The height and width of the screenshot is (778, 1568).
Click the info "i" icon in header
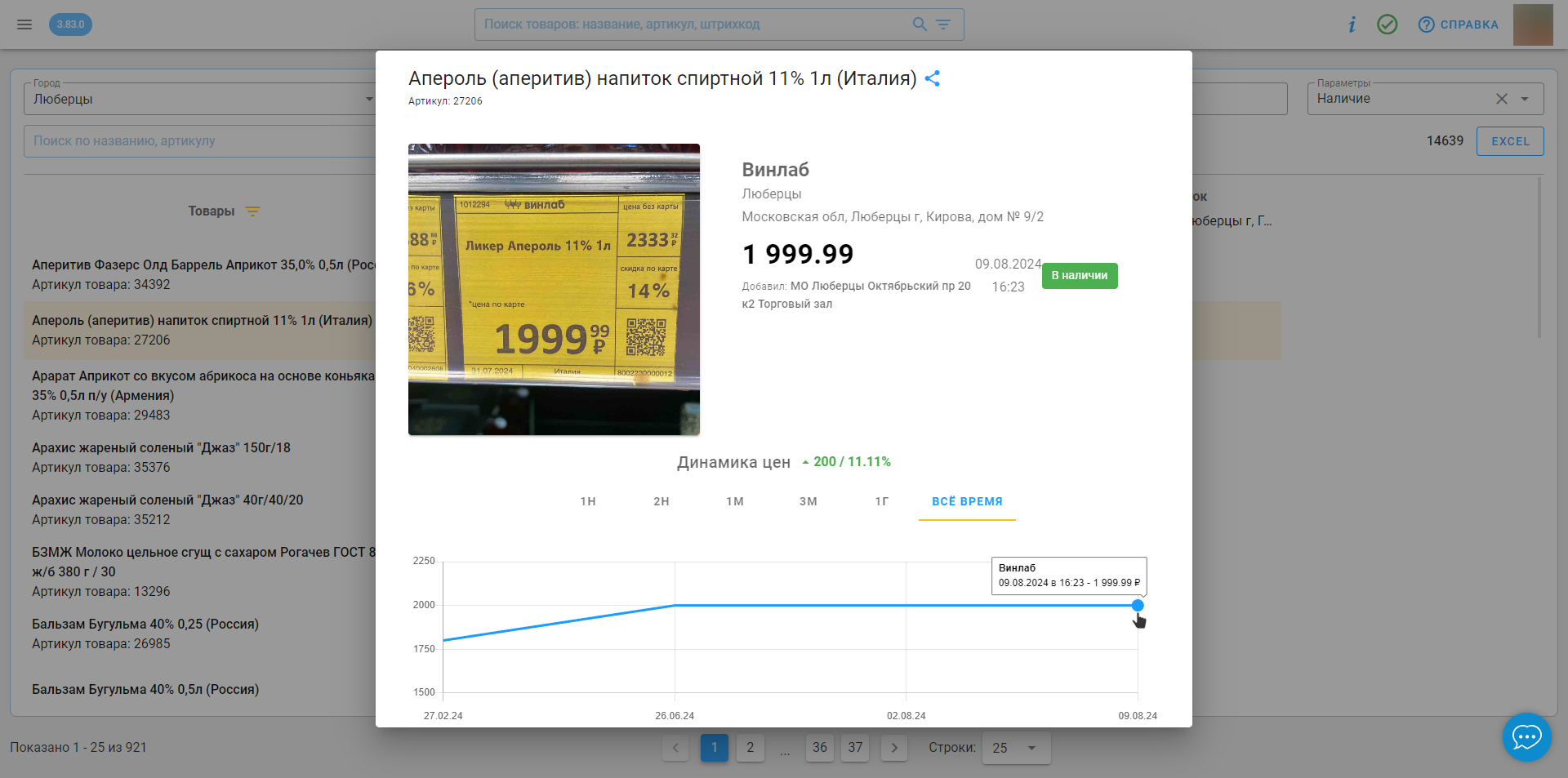(x=1352, y=24)
